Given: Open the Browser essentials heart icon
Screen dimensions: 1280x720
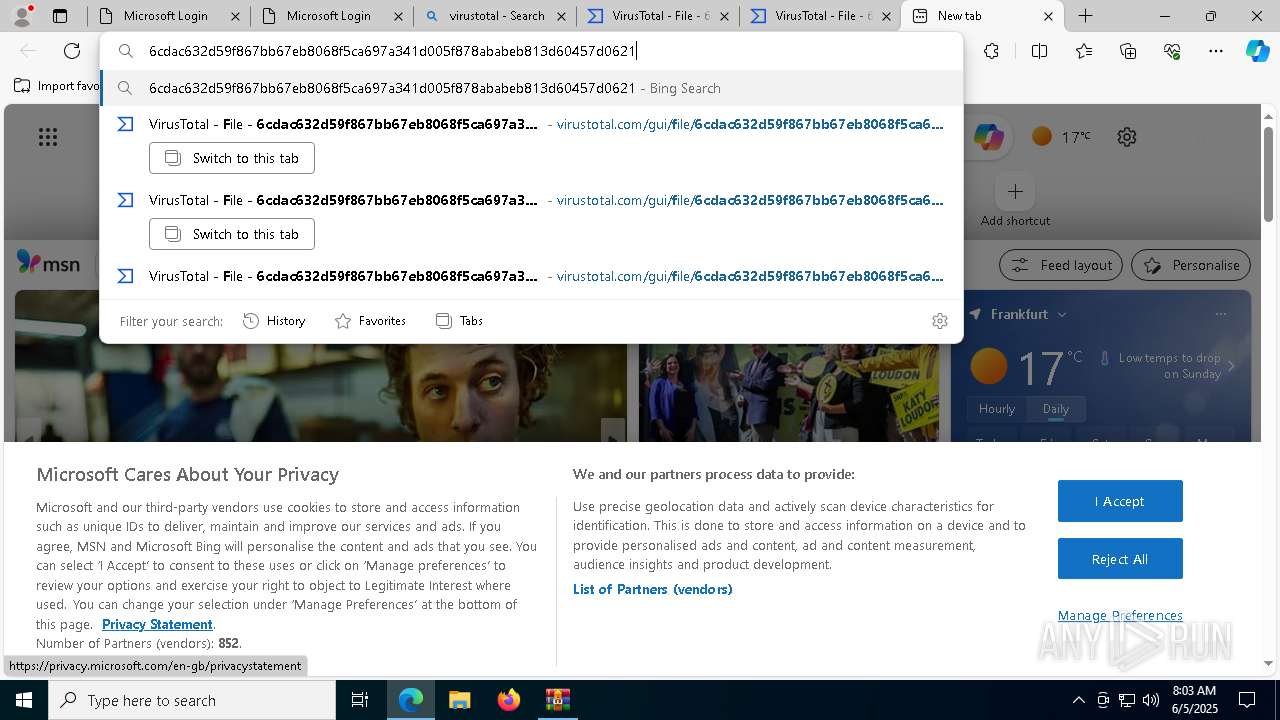Looking at the screenshot, I should [x=1172, y=51].
